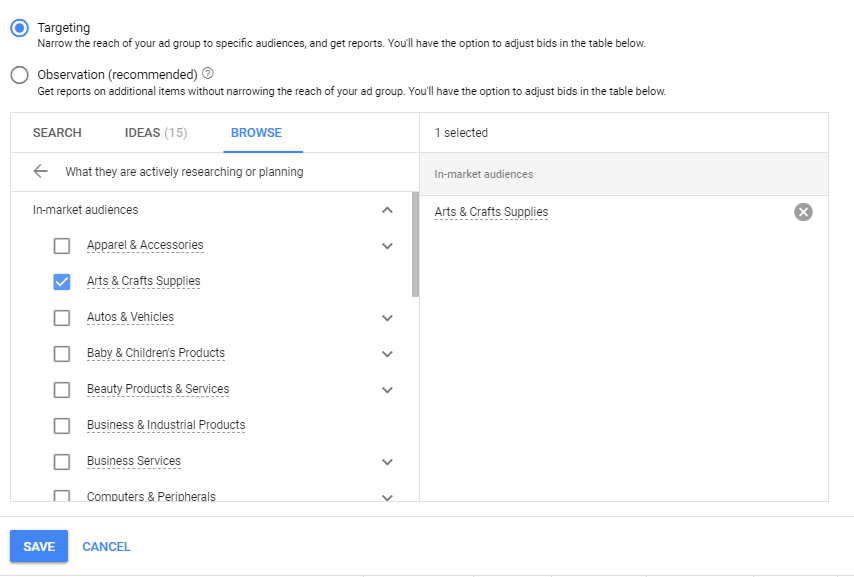Click the audience list scrollbar
This screenshot has height=577, width=854.
tap(415, 245)
